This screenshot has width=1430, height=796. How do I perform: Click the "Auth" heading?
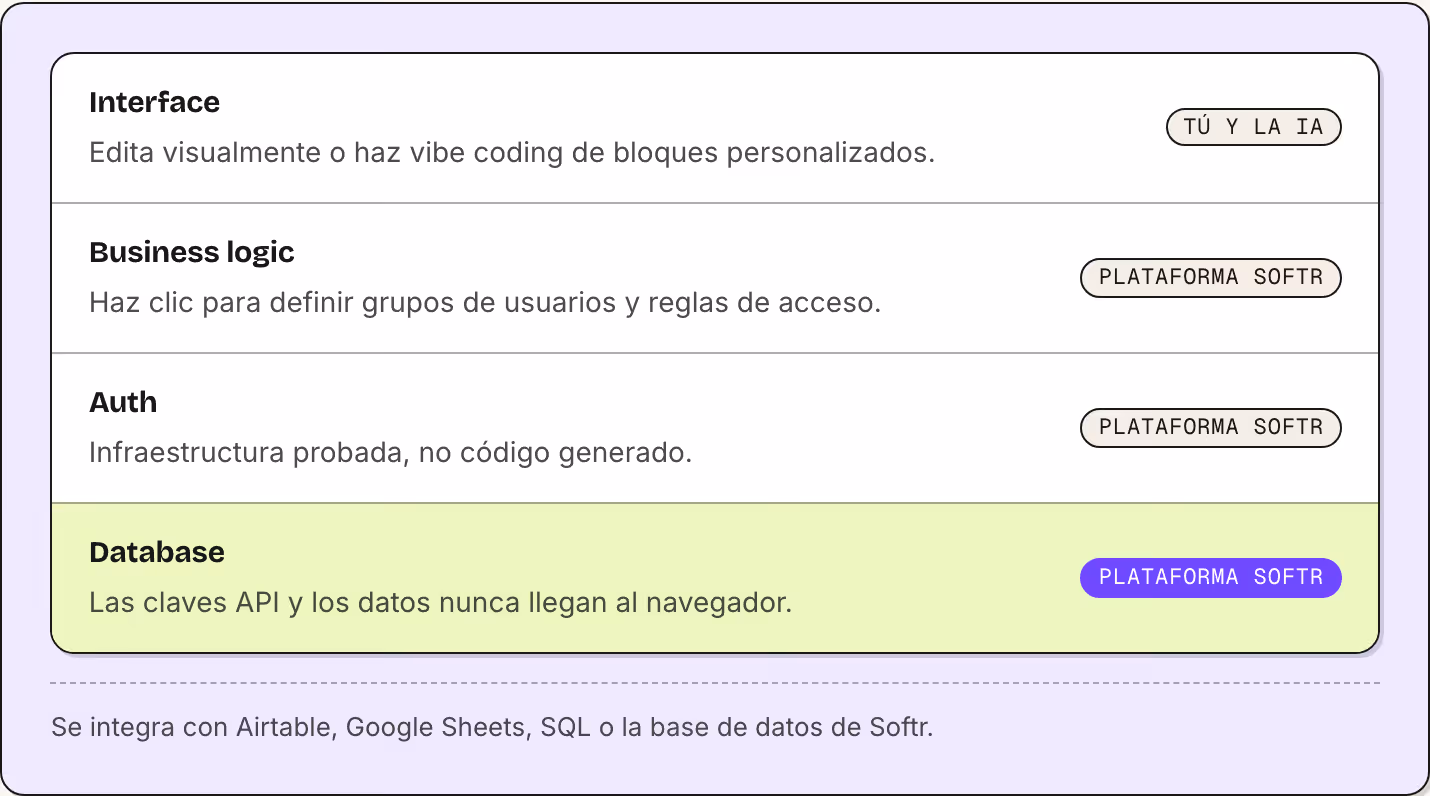[x=123, y=402]
